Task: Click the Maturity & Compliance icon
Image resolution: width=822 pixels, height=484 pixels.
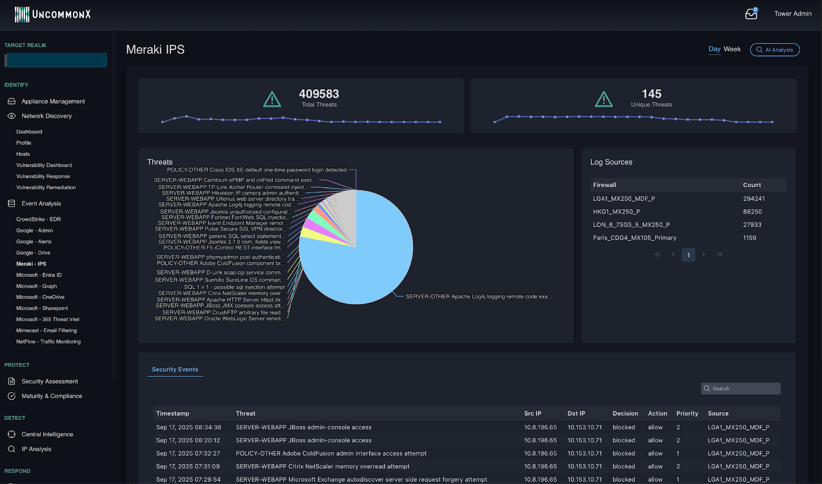Action: tap(12, 396)
